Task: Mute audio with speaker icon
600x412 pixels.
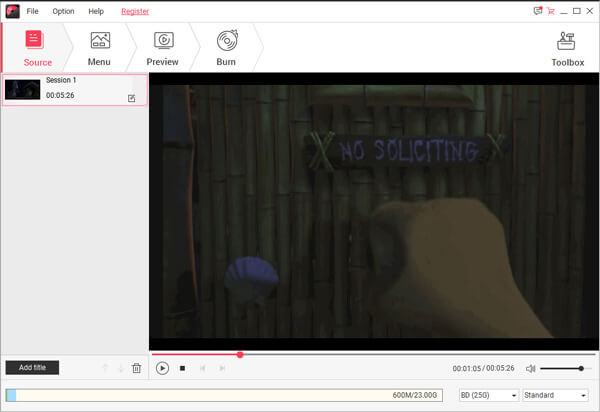Action: 530,368
